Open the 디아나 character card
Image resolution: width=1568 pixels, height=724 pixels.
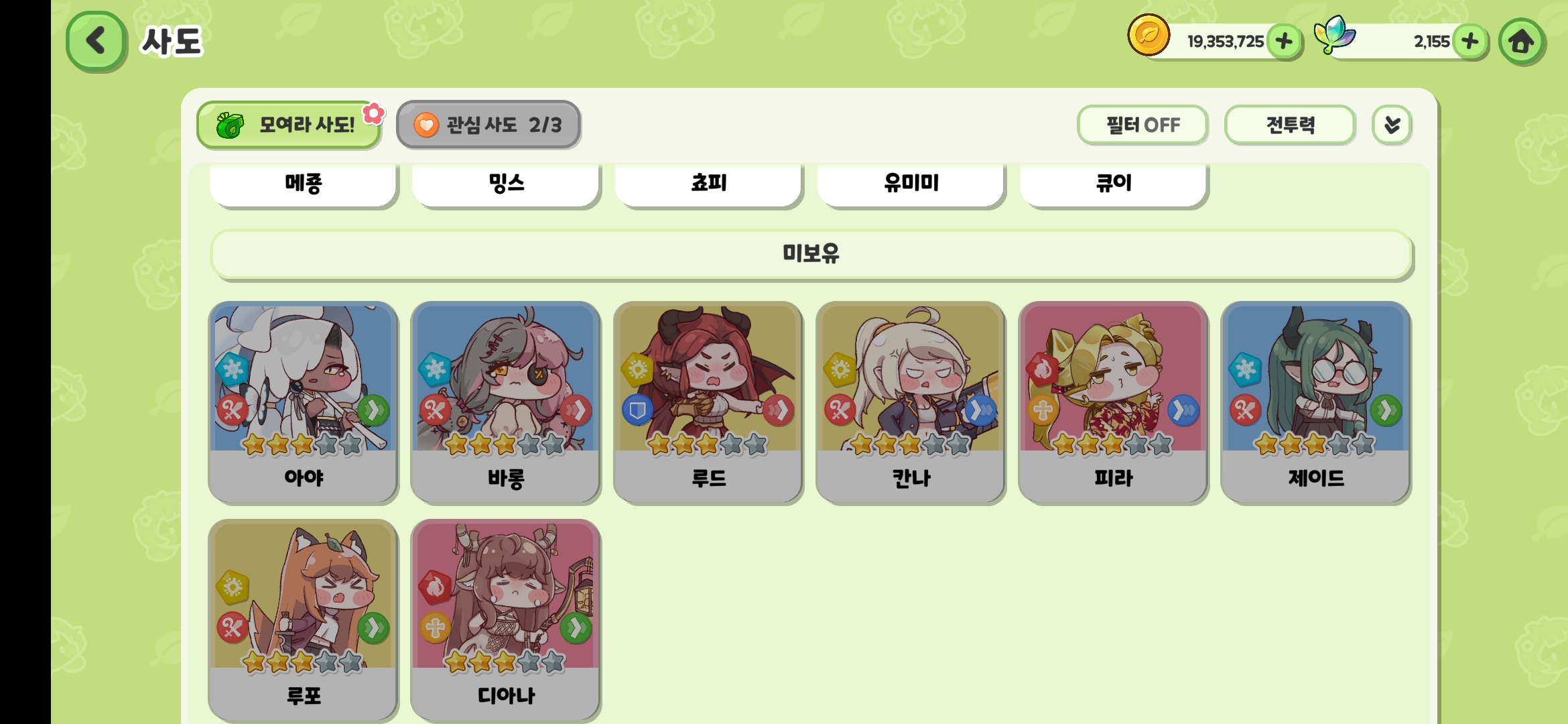tap(506, 619)
